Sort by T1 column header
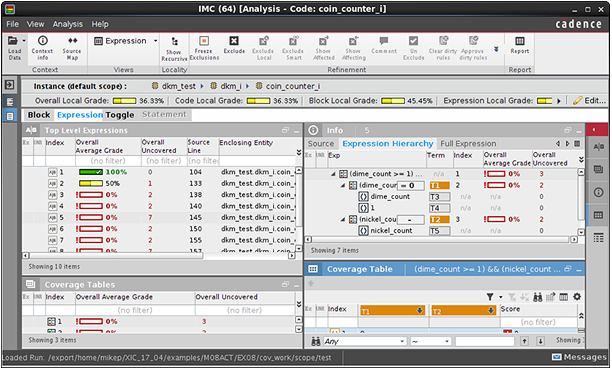This screenshot has height=370, width=612. tap(392, 311)
